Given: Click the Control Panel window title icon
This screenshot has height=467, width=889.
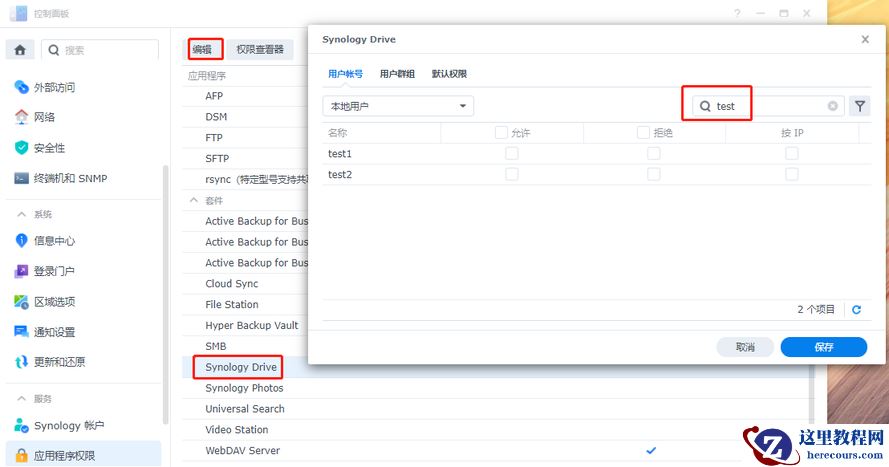Looking at the screenshot, I should point(18,13).
